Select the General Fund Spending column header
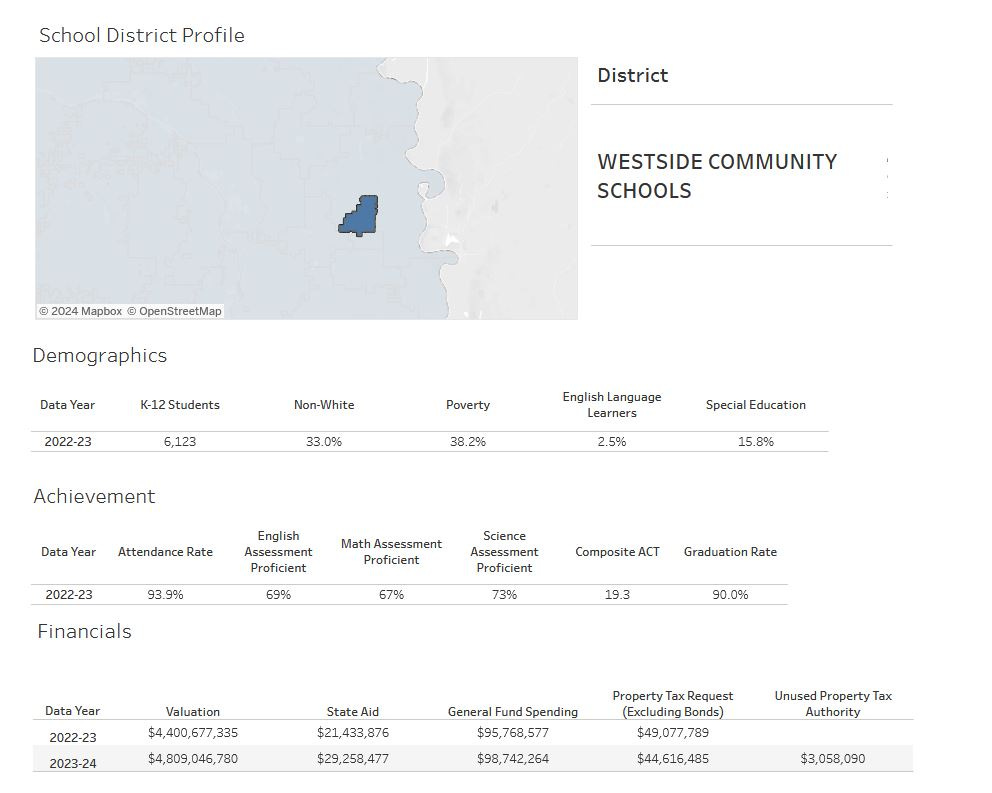992x793 pixels. coord(513,712)
